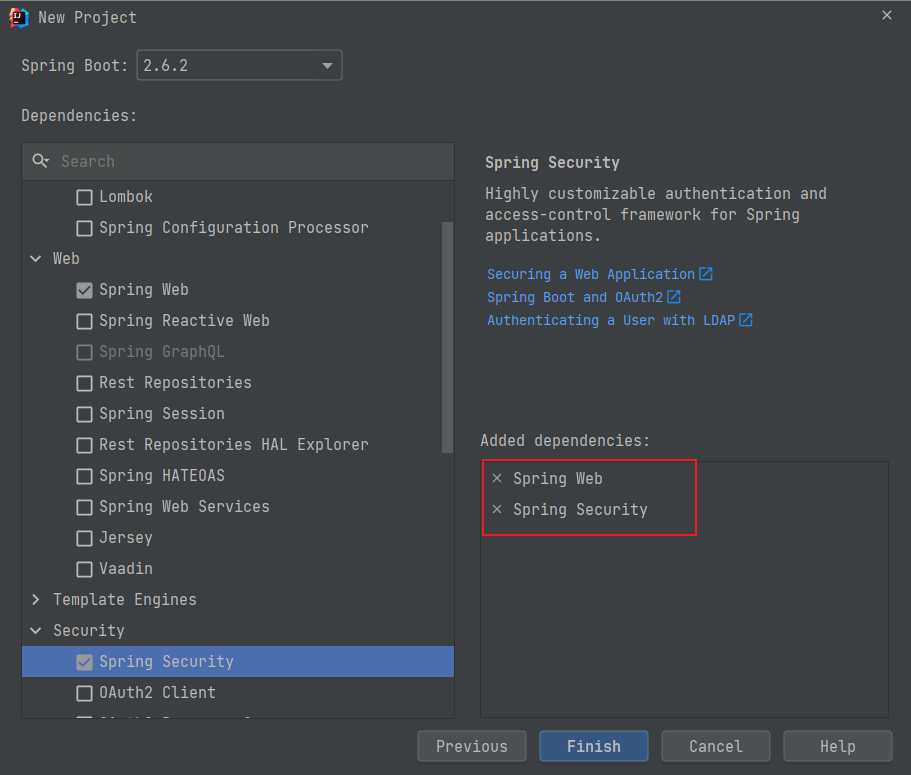Remove Spring Web from added dependencies
The height and width of the screenshot is (775, 911).
497,479
